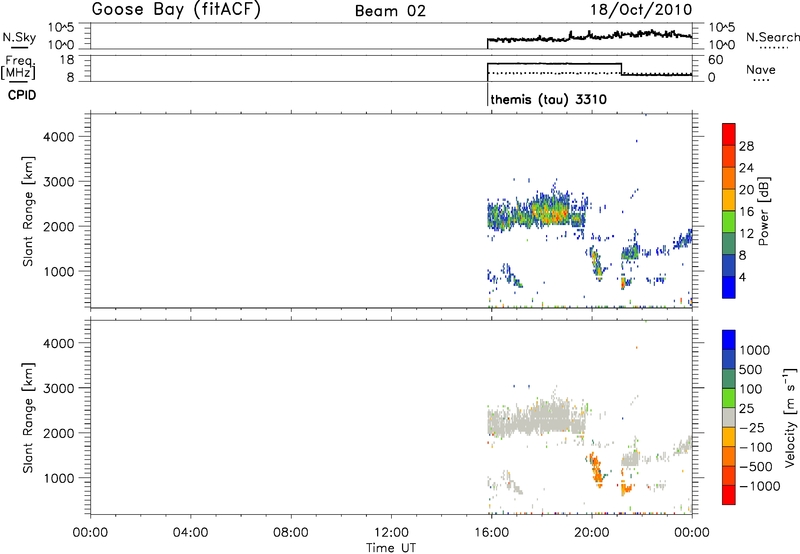Click the '16:00' time axis label
This screenshot has height=554, width=800.
[x=491, y=533]
